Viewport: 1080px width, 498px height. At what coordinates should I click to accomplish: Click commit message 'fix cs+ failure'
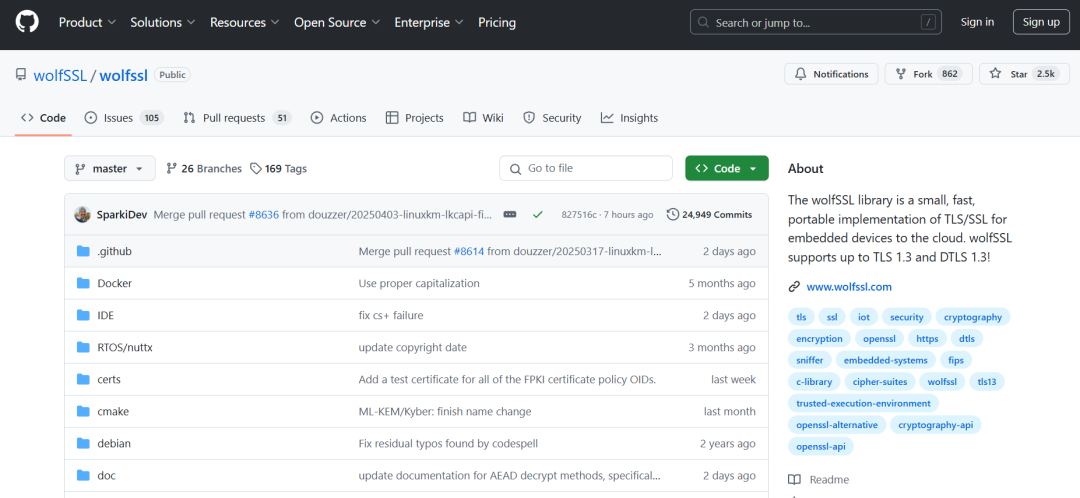[391, 315]
